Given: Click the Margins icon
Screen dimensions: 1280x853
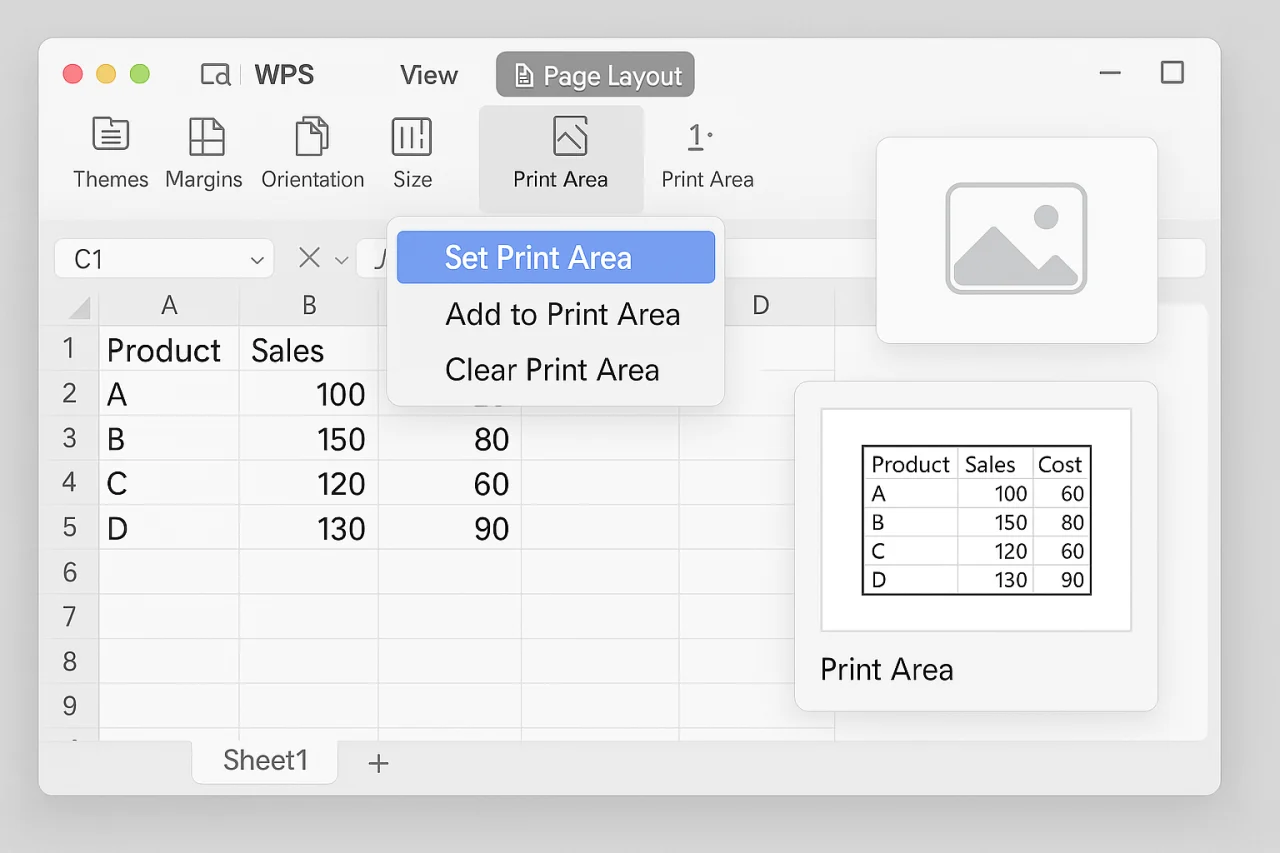Looking at the screenshot, I should click(x=206, y=136).
